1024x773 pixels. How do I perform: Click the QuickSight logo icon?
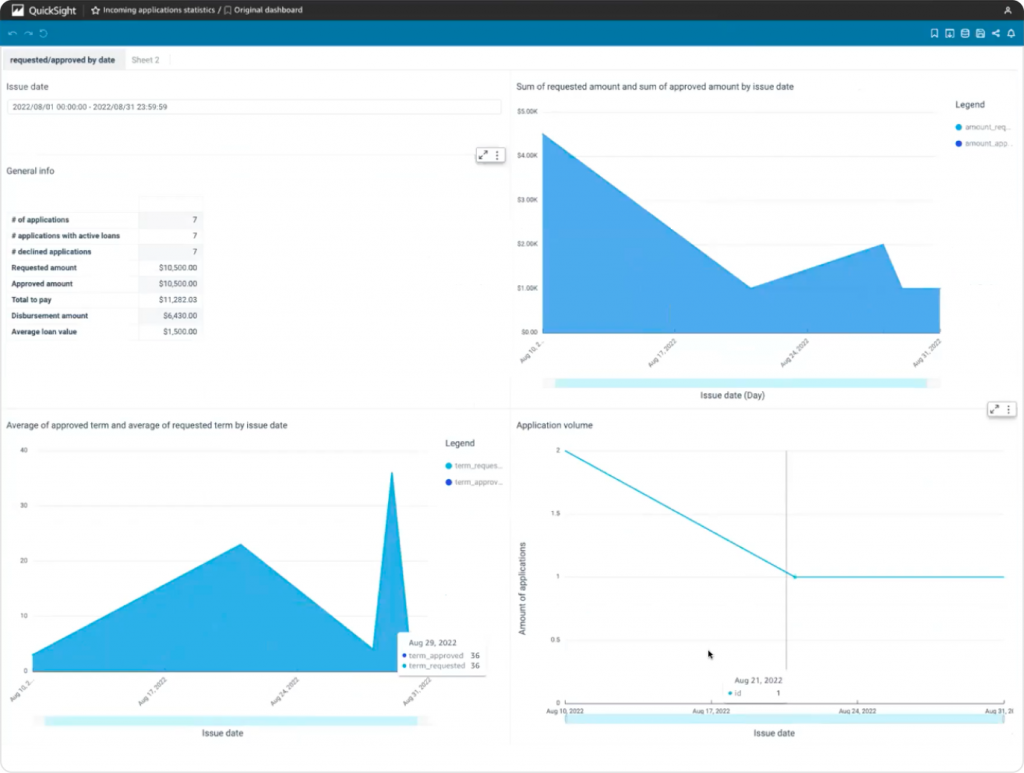tap(18, 10)
